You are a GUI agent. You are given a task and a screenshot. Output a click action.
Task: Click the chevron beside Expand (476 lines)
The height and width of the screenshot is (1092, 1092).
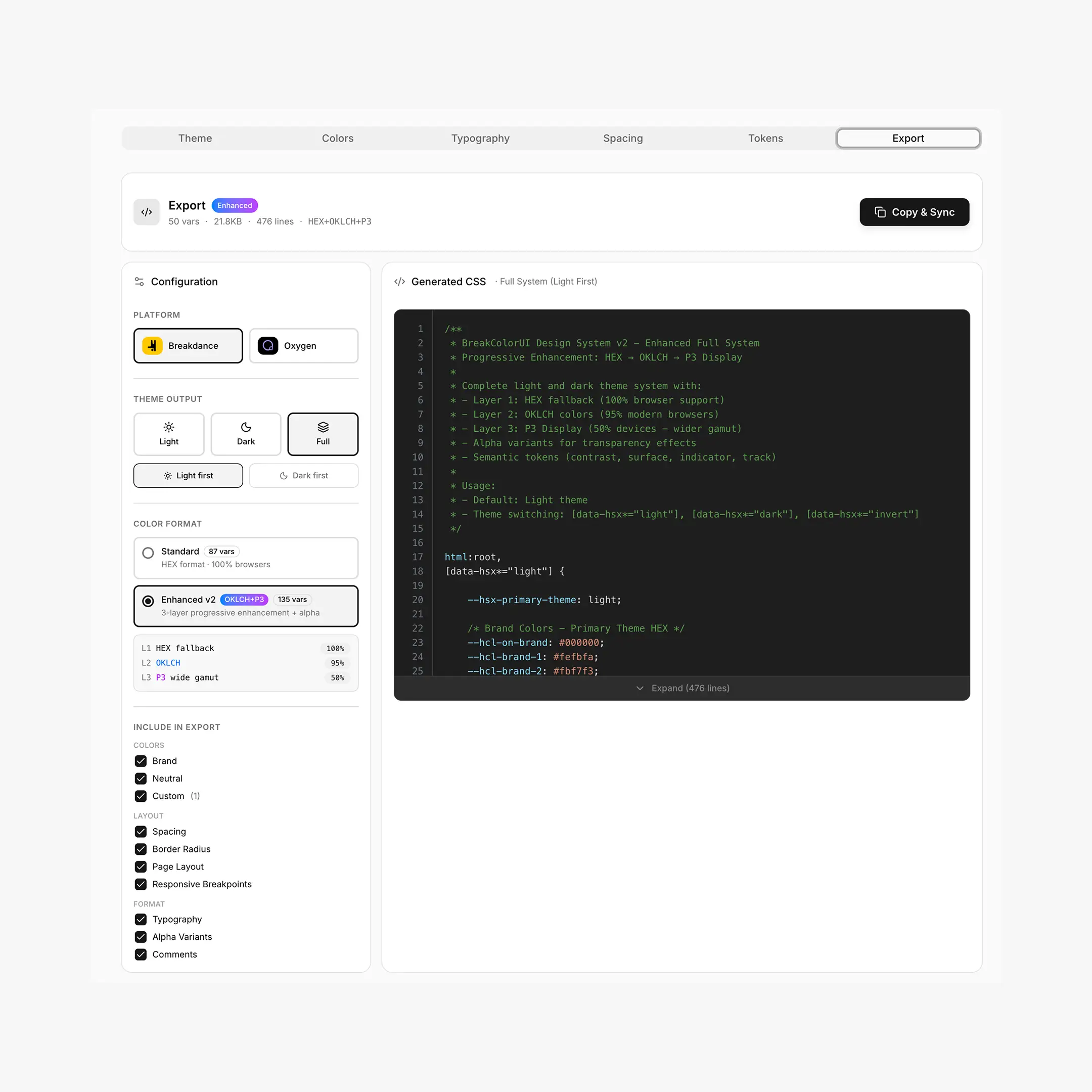(x=640, y=689)
